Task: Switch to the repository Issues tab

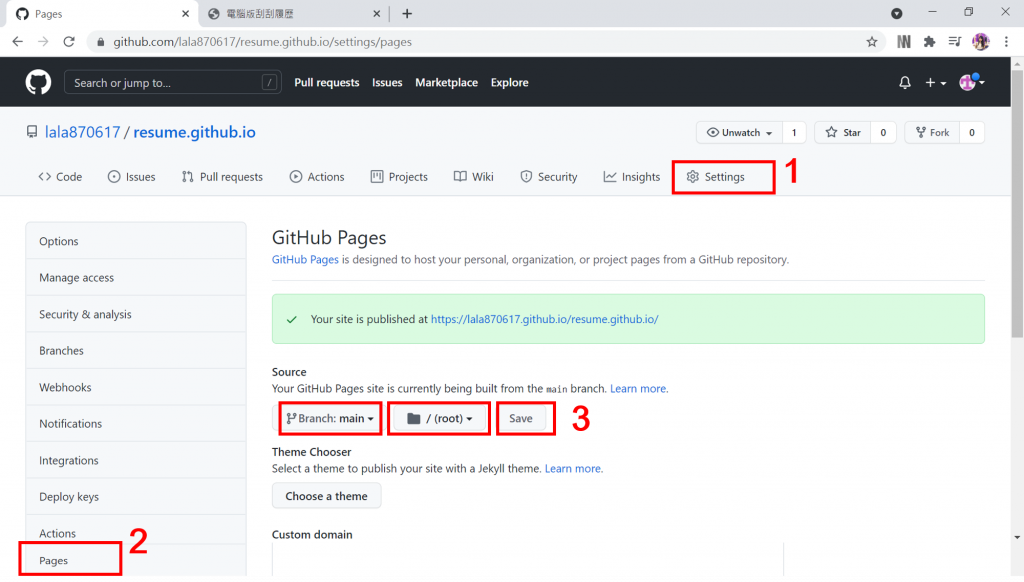Action: tap(131, 177)
